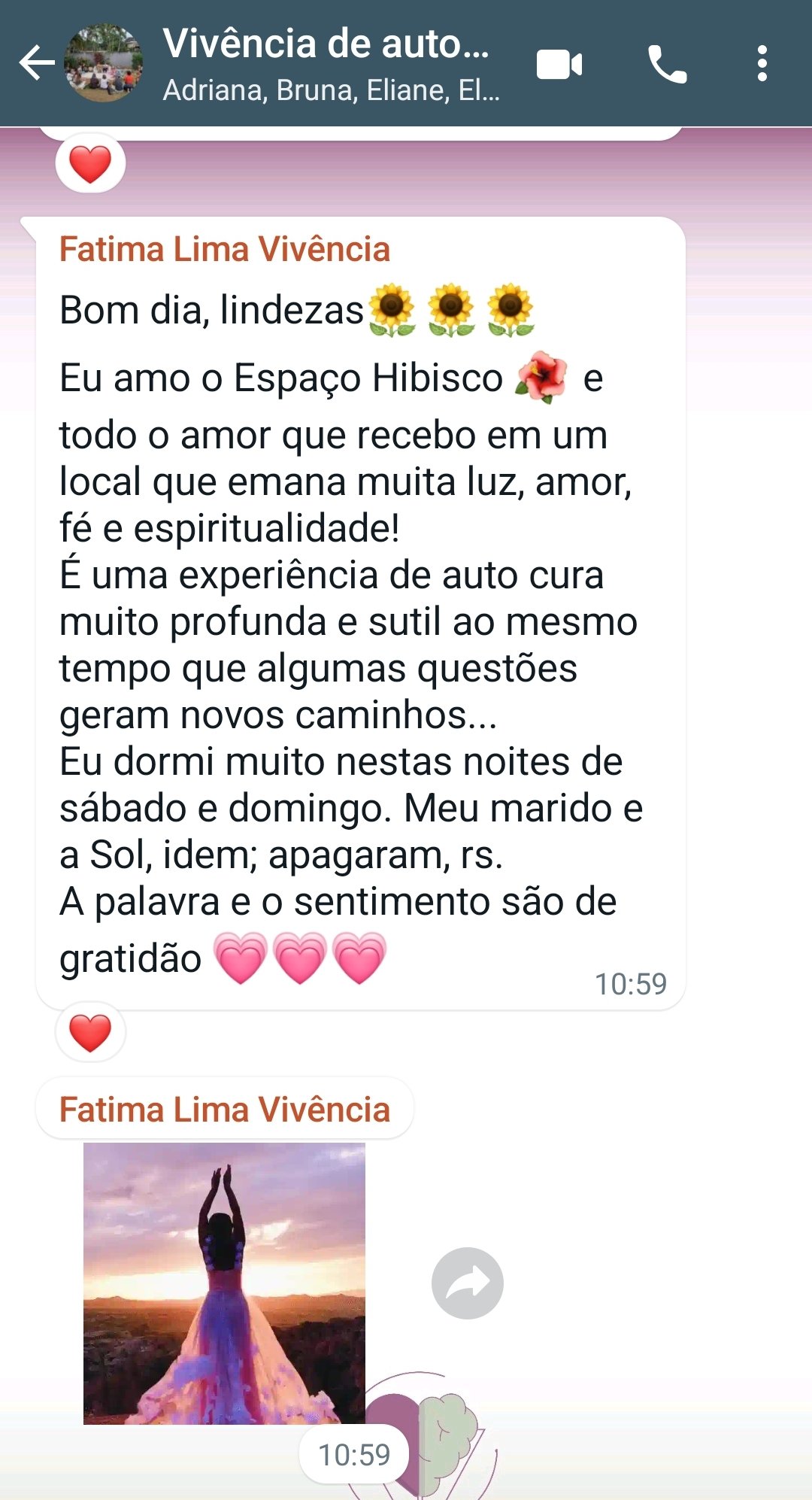Screen dimensions: 812x1500
Task: Start a group voice call
Action: (x=667, y=64)
